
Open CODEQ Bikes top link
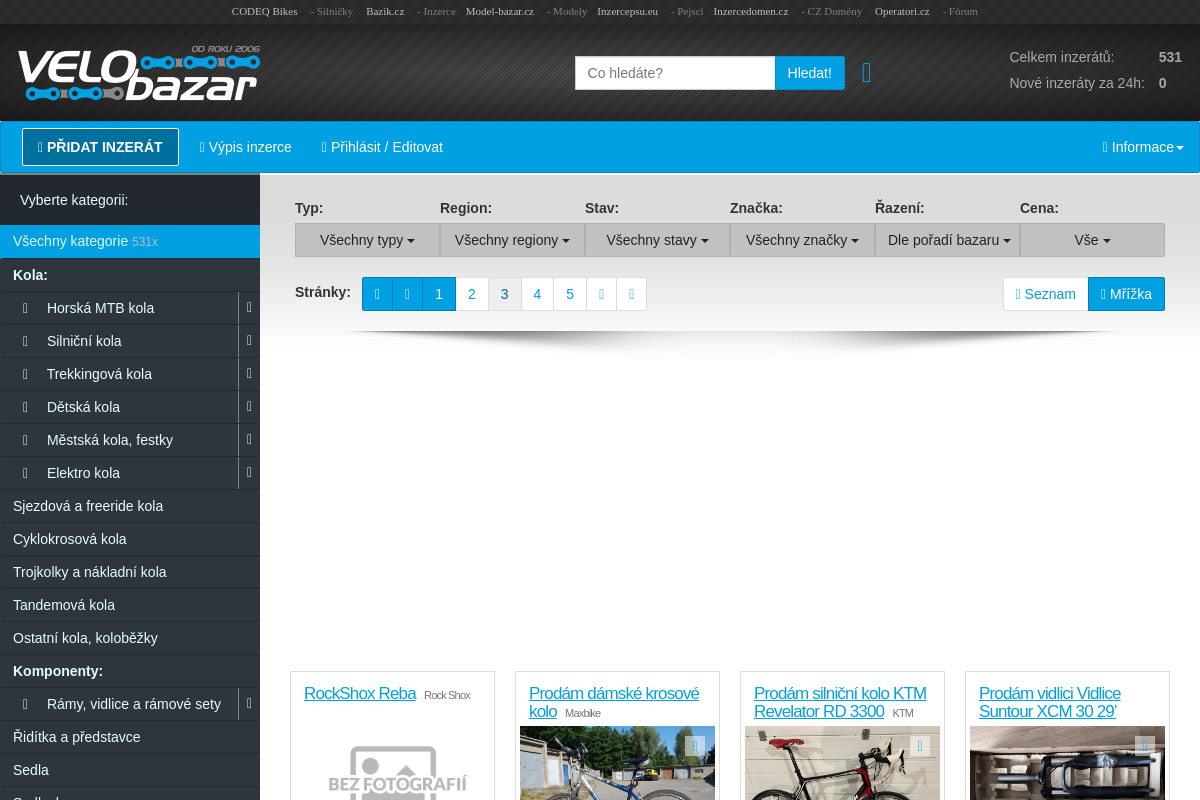264,11
